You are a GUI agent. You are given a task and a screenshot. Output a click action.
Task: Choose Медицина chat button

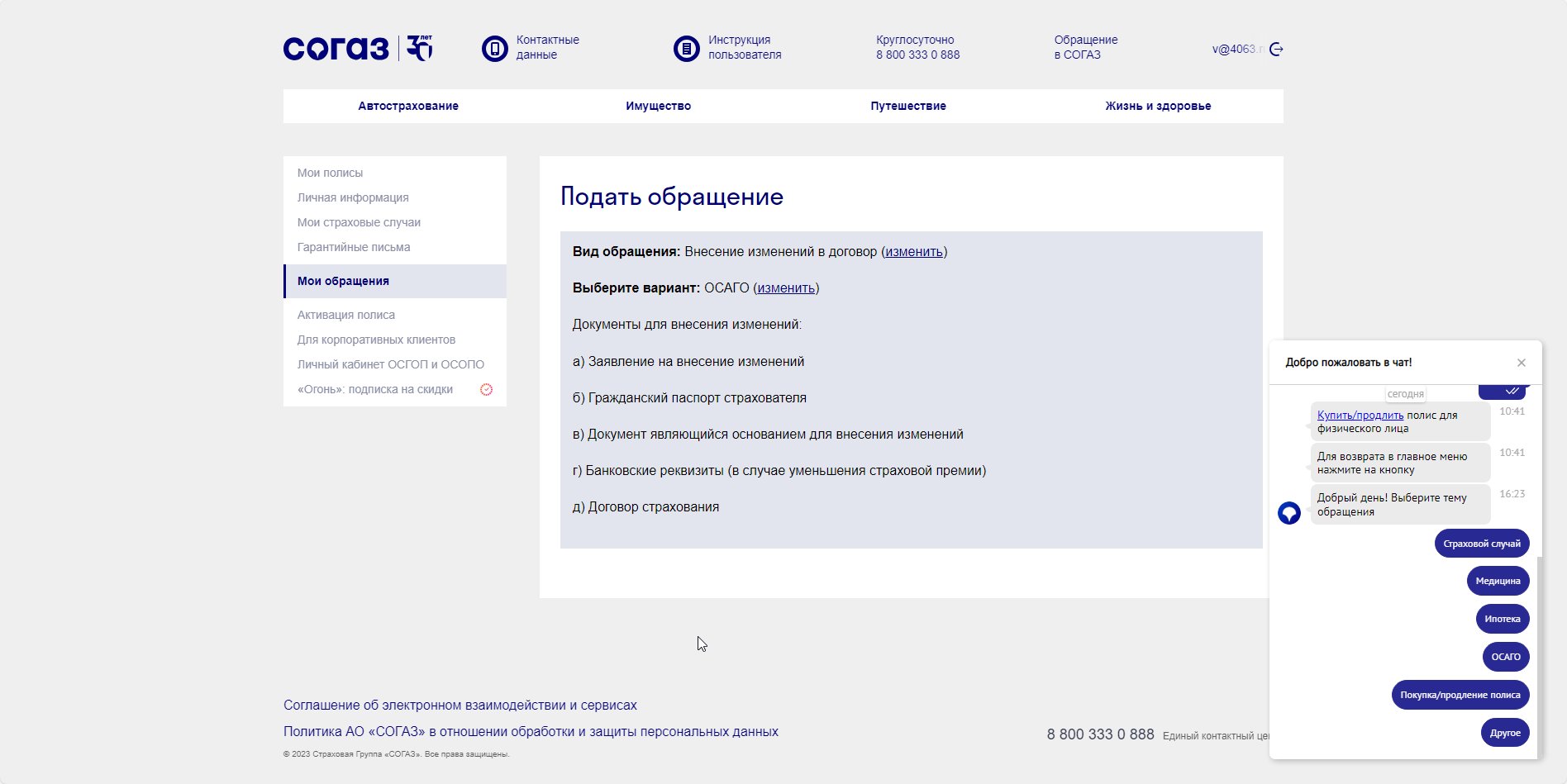[x=1498, y=581]
